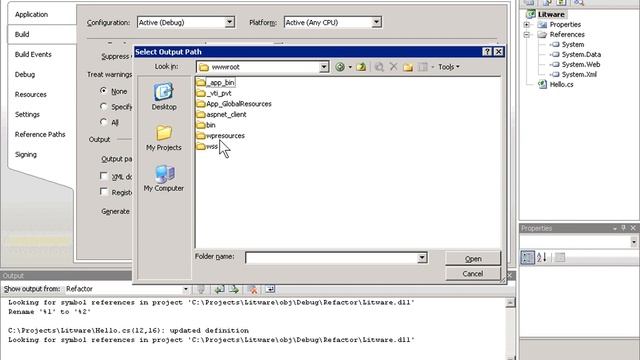The width and height of the screenshot is (640, 360).
Task: Switch to the Application tab
Action: [x=31, y=14]
